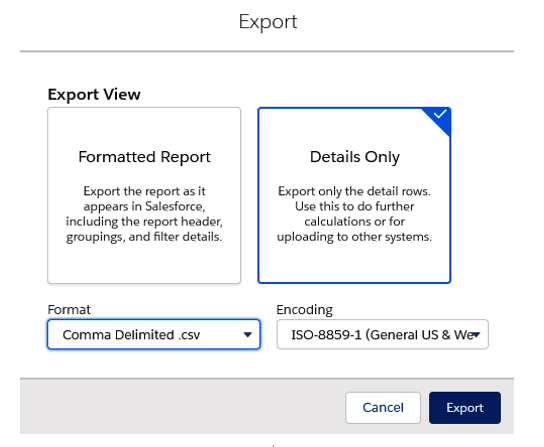Click the Format dropdown arrow
Image resolution: width=544 pixels, height=447 pixels.
pyautogui.click(x=247, y=335)
